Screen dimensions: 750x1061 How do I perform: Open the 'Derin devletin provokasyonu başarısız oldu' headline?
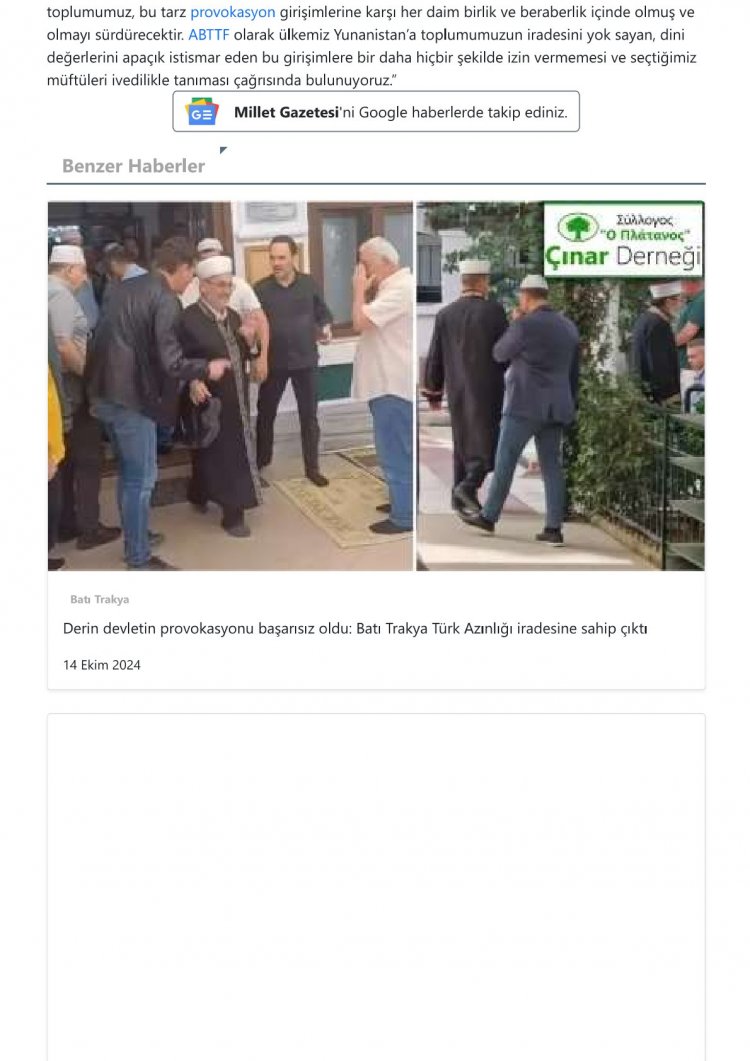[355, 629]
